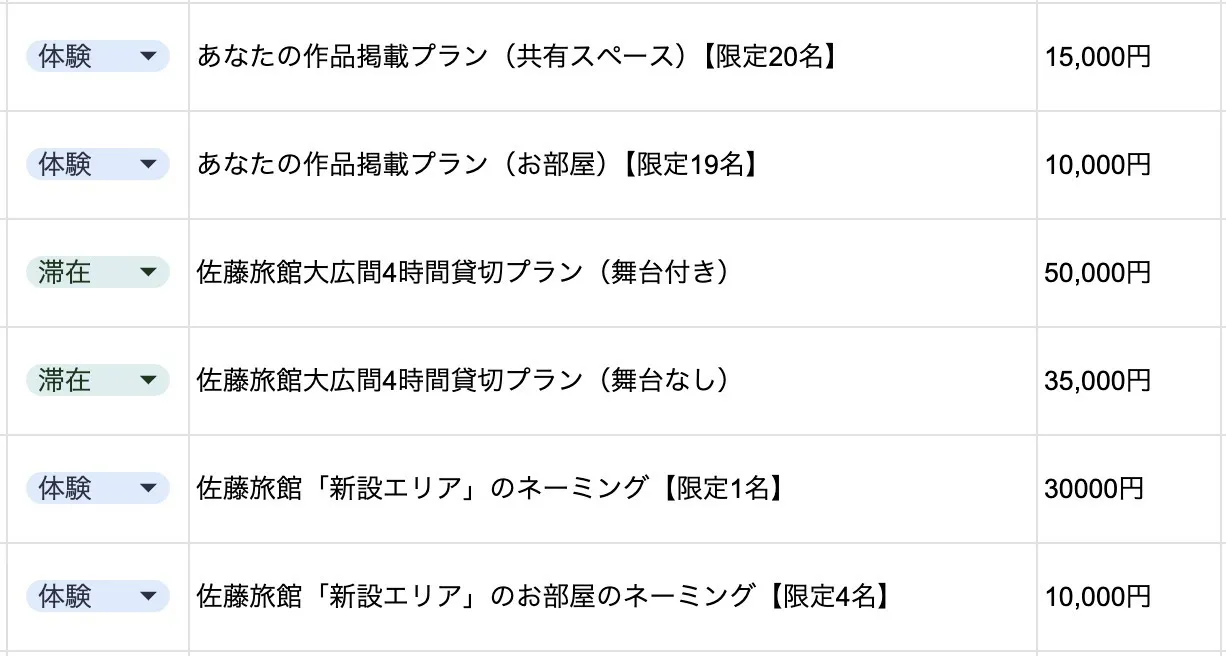Click the 滞在 chip label in 舞台付き row
The image size is (1226, 656).
(x=65, y=272)
